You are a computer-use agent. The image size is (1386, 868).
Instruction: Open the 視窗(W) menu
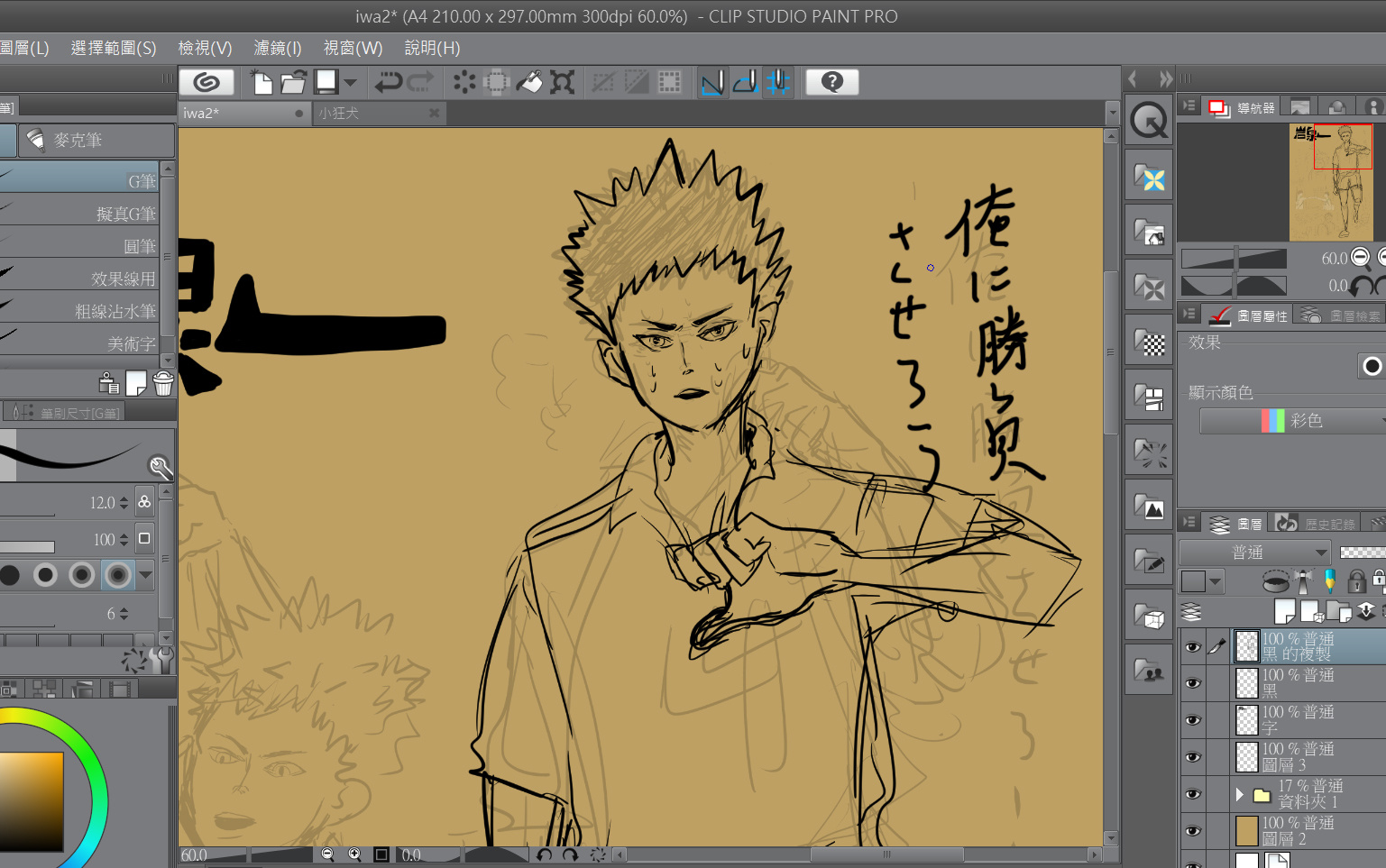(x=353, y=48)
